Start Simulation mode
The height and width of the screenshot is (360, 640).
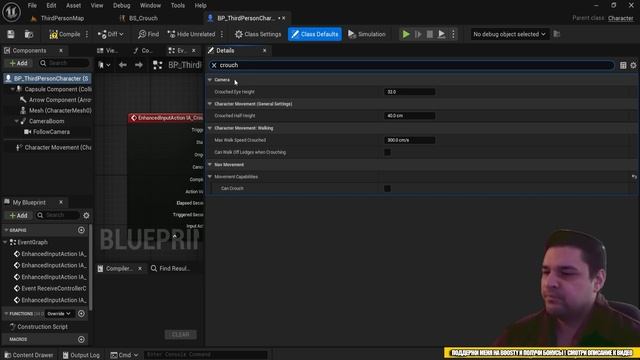(x=367, y=34)
